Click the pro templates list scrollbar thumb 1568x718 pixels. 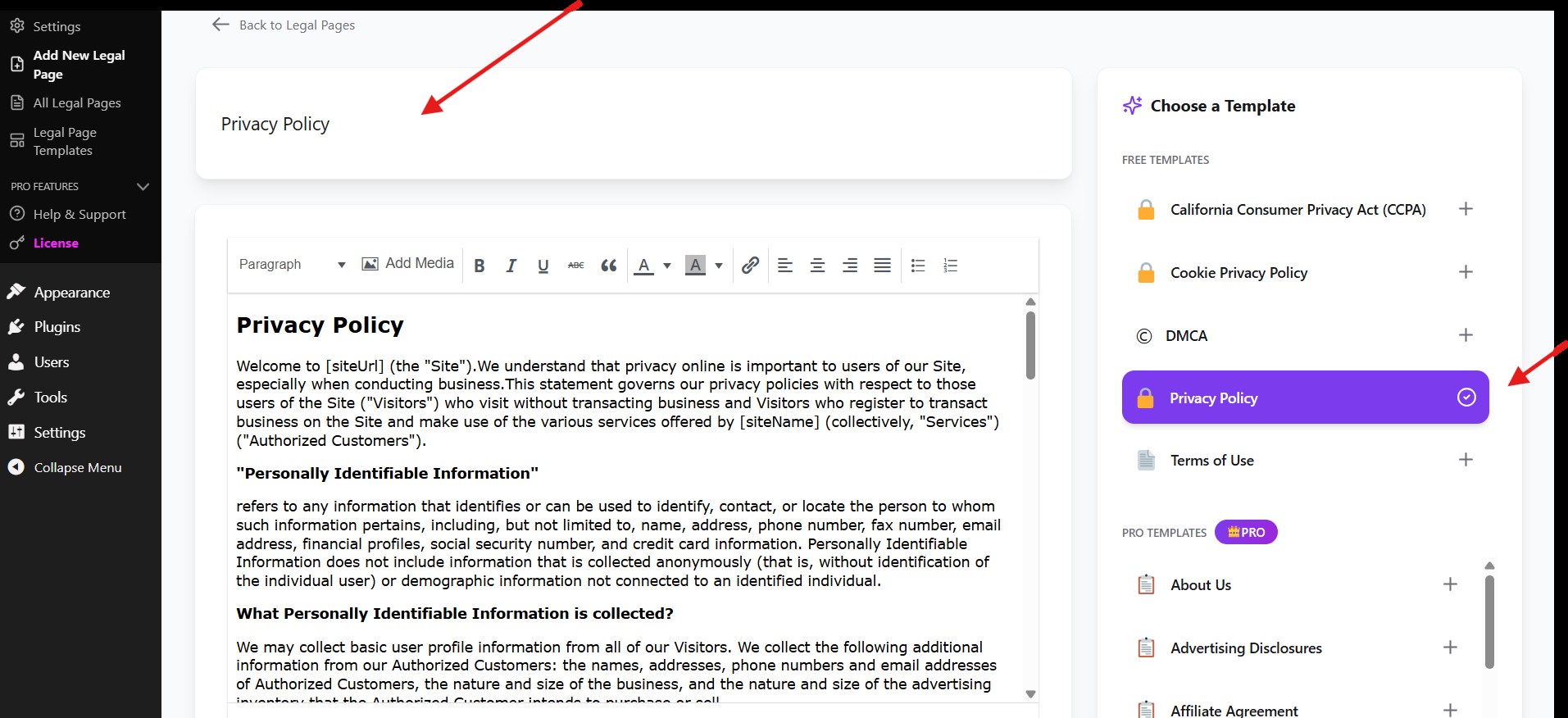(1489, 621)
